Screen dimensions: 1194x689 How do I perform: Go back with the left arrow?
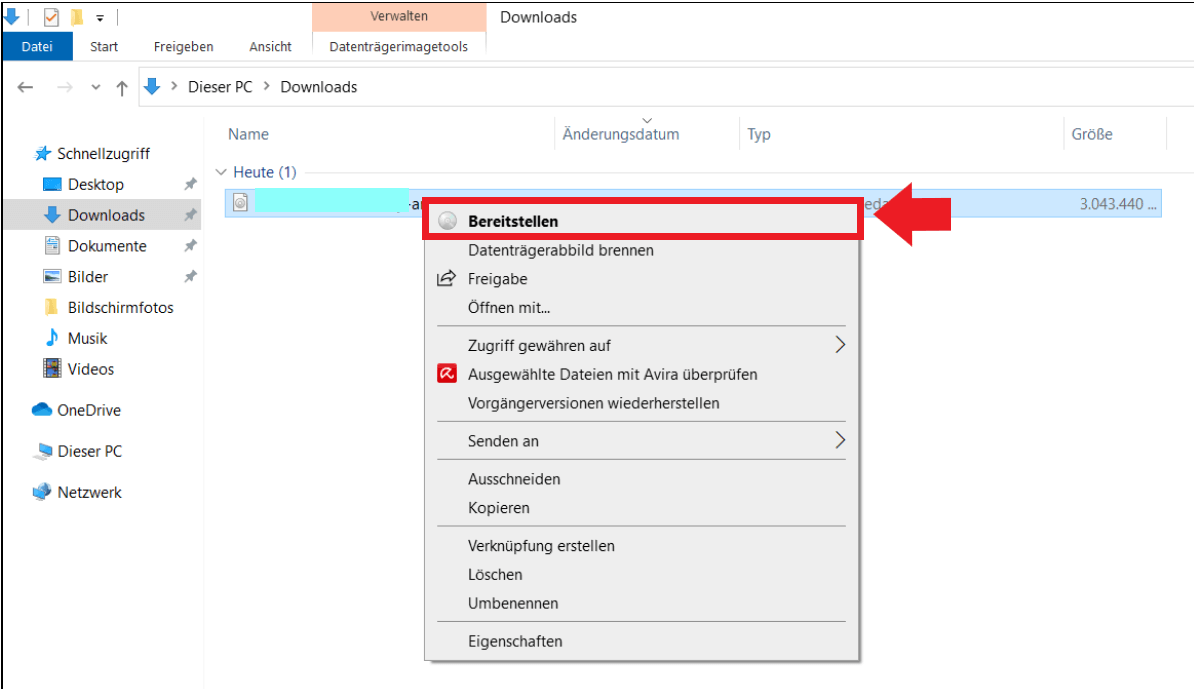tap(26, 87)
